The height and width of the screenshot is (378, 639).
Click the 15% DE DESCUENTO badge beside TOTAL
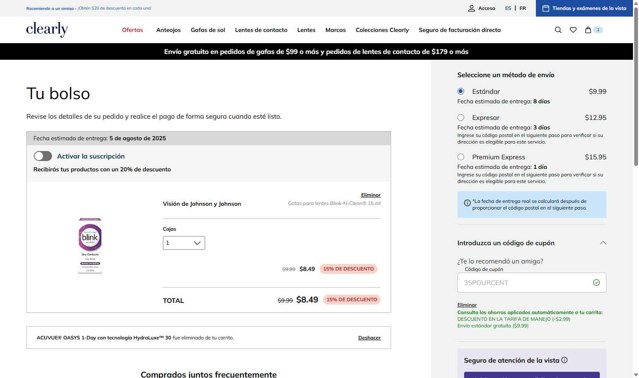(x=352, y=299)
